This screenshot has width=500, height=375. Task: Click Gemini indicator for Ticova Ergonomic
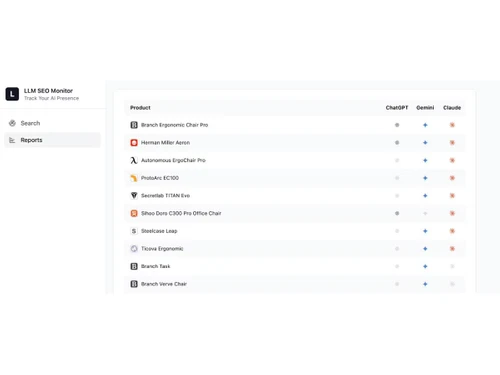(425, 249)
